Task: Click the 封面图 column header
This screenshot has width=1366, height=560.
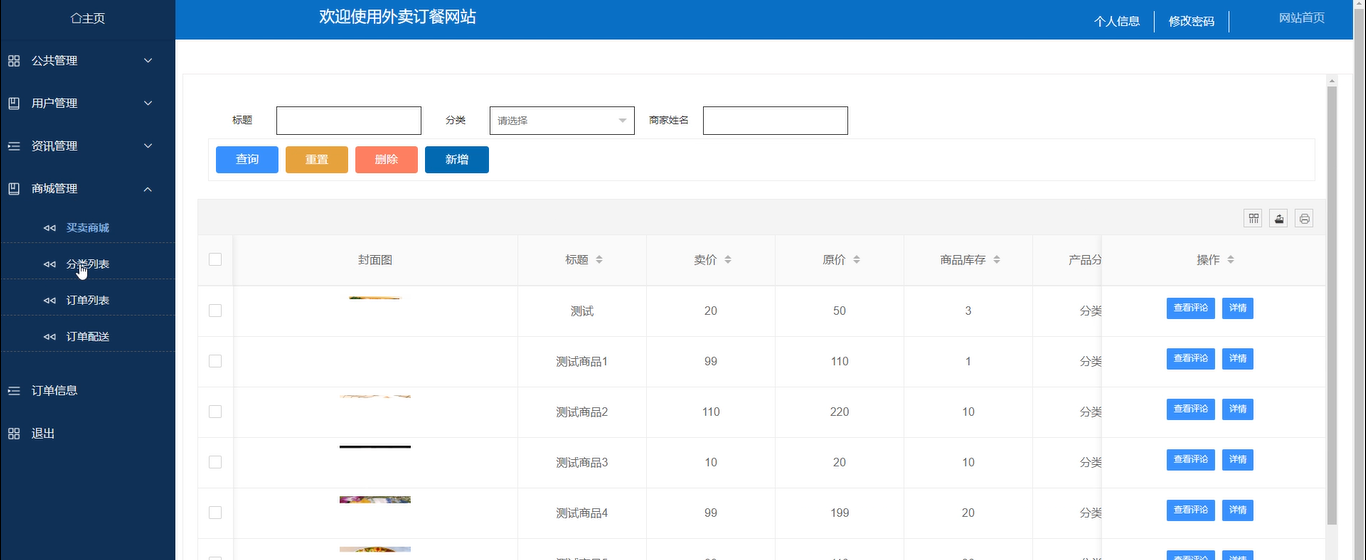Action: click(375, 260)
